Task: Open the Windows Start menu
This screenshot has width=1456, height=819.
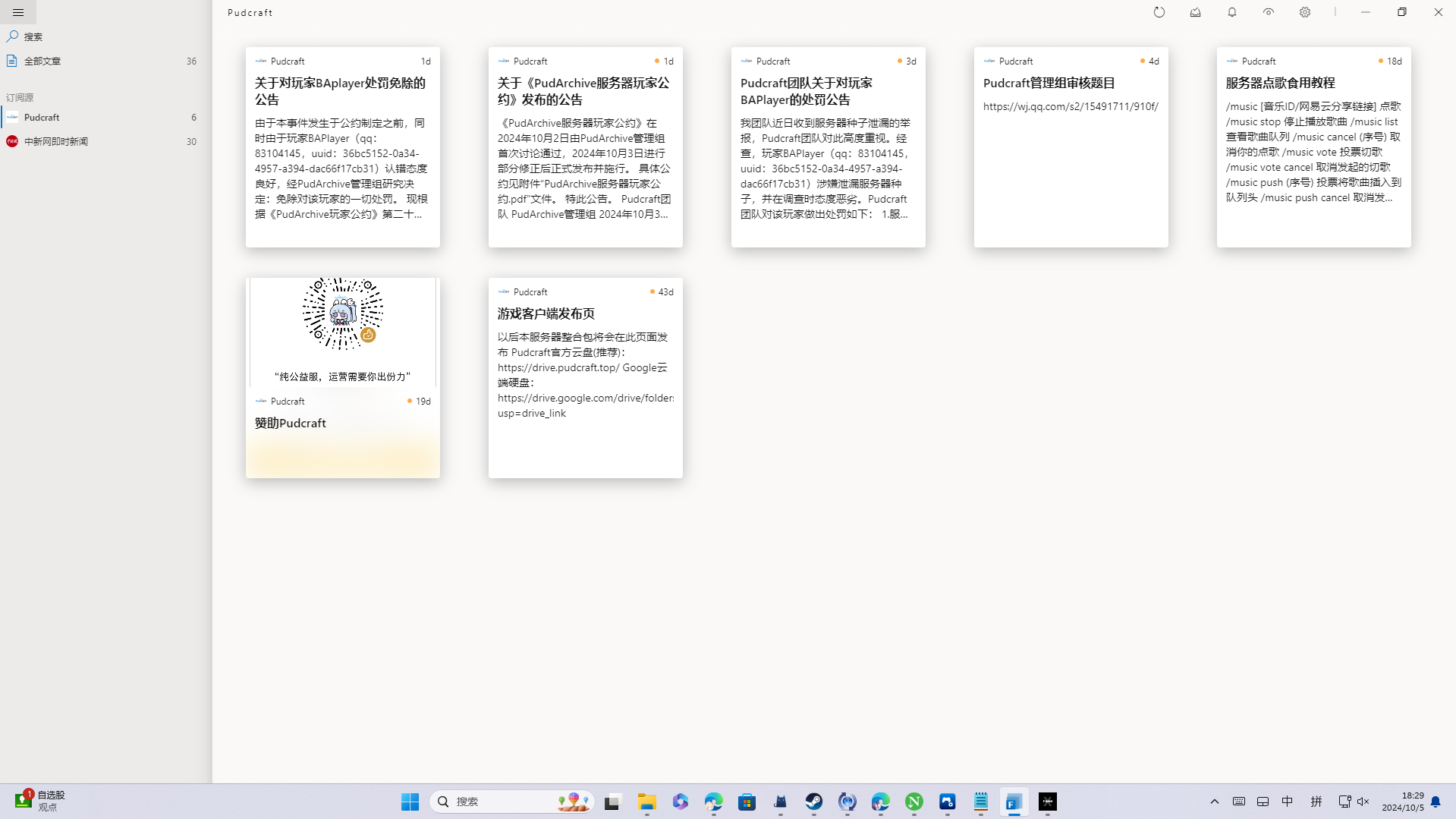Action: tap(410, 802)
